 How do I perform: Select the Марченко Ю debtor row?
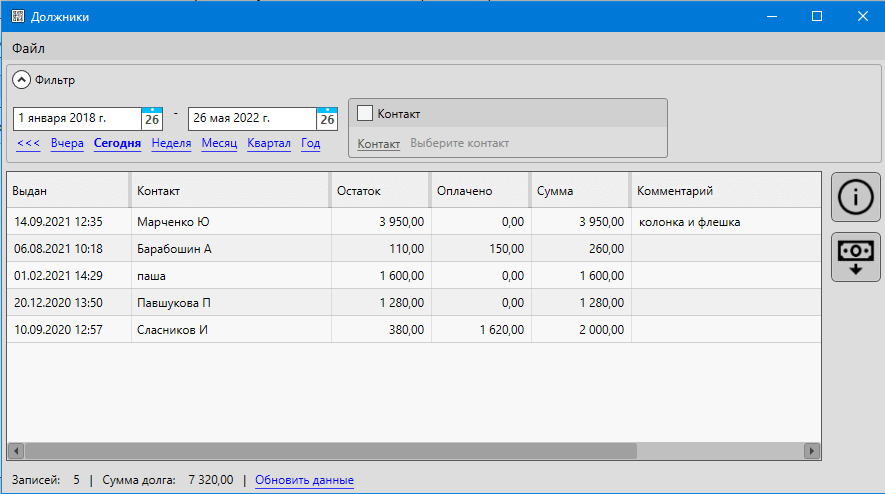point(230,222)
